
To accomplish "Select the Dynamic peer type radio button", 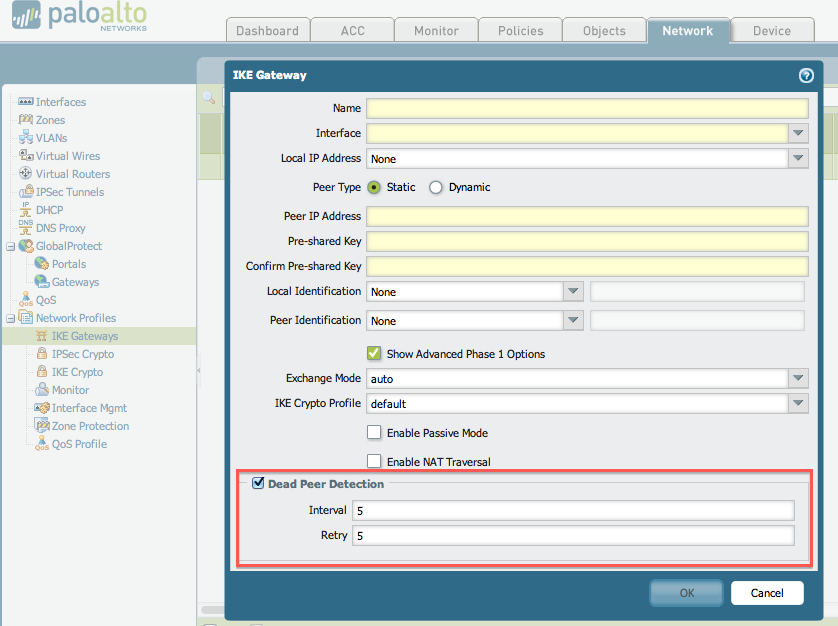I will click(x=436, y=187).
